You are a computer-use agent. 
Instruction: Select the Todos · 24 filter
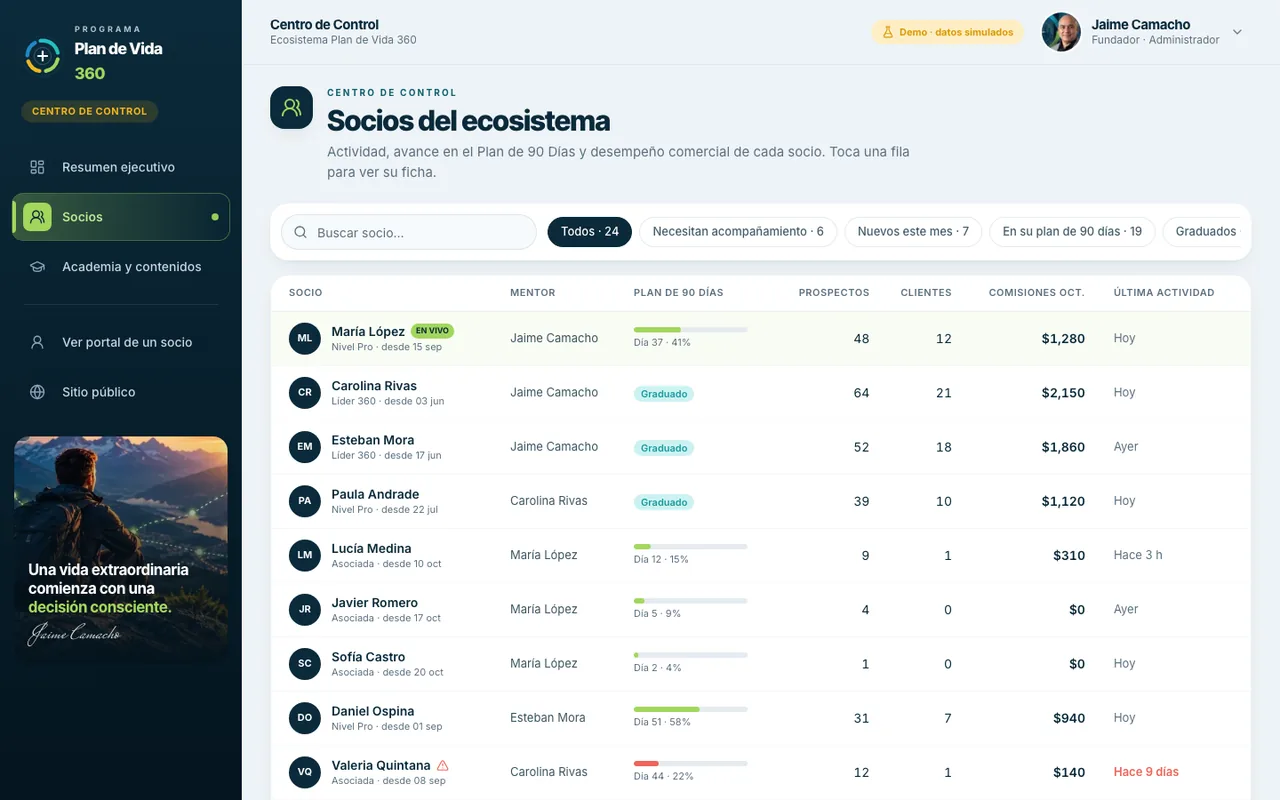590,232
